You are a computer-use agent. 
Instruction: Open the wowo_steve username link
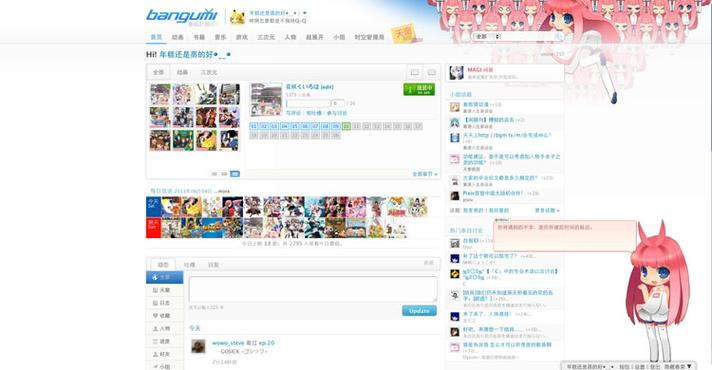coord(228,343)
